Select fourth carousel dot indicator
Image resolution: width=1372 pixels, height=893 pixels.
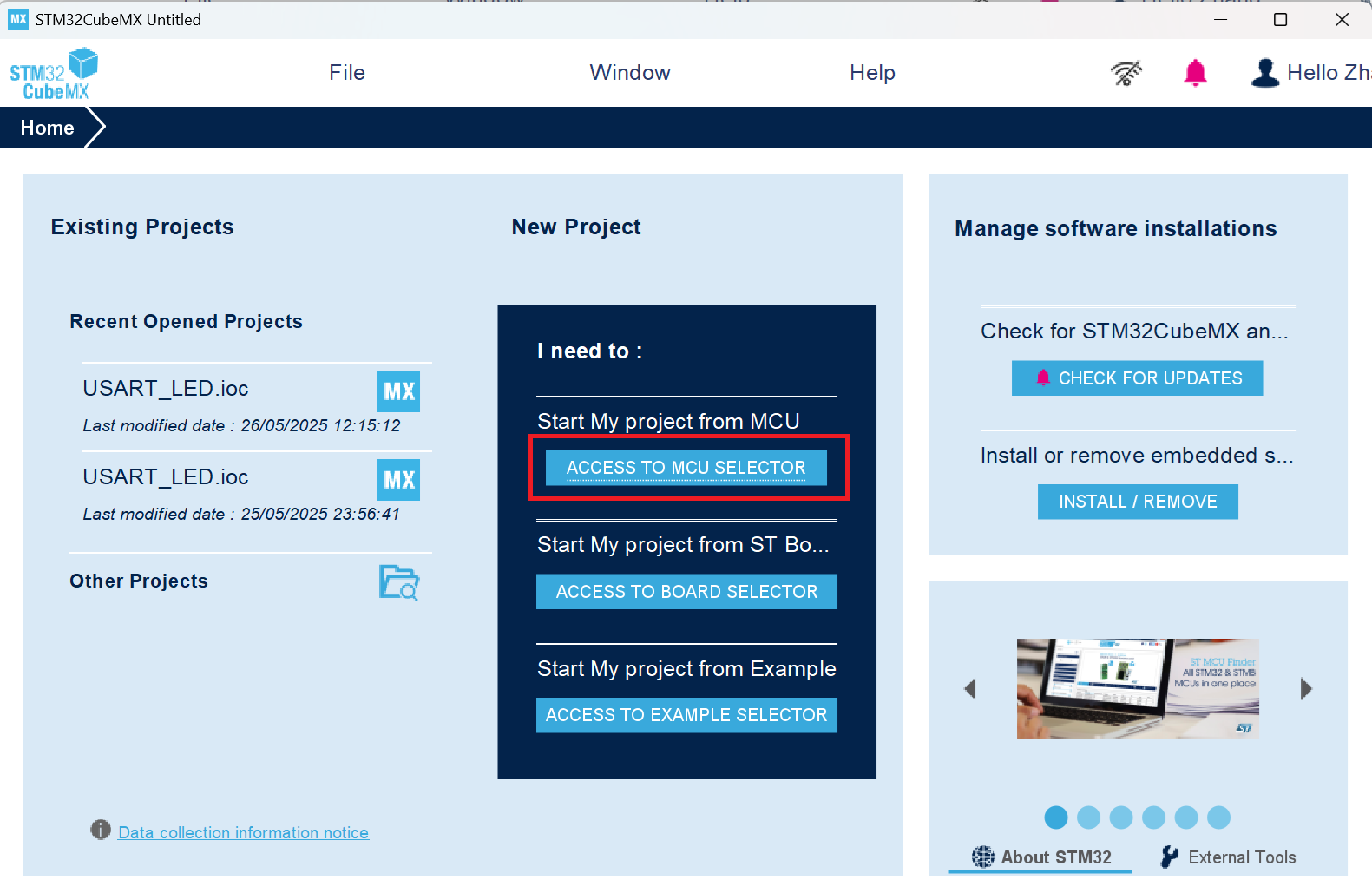[1153, 817]
